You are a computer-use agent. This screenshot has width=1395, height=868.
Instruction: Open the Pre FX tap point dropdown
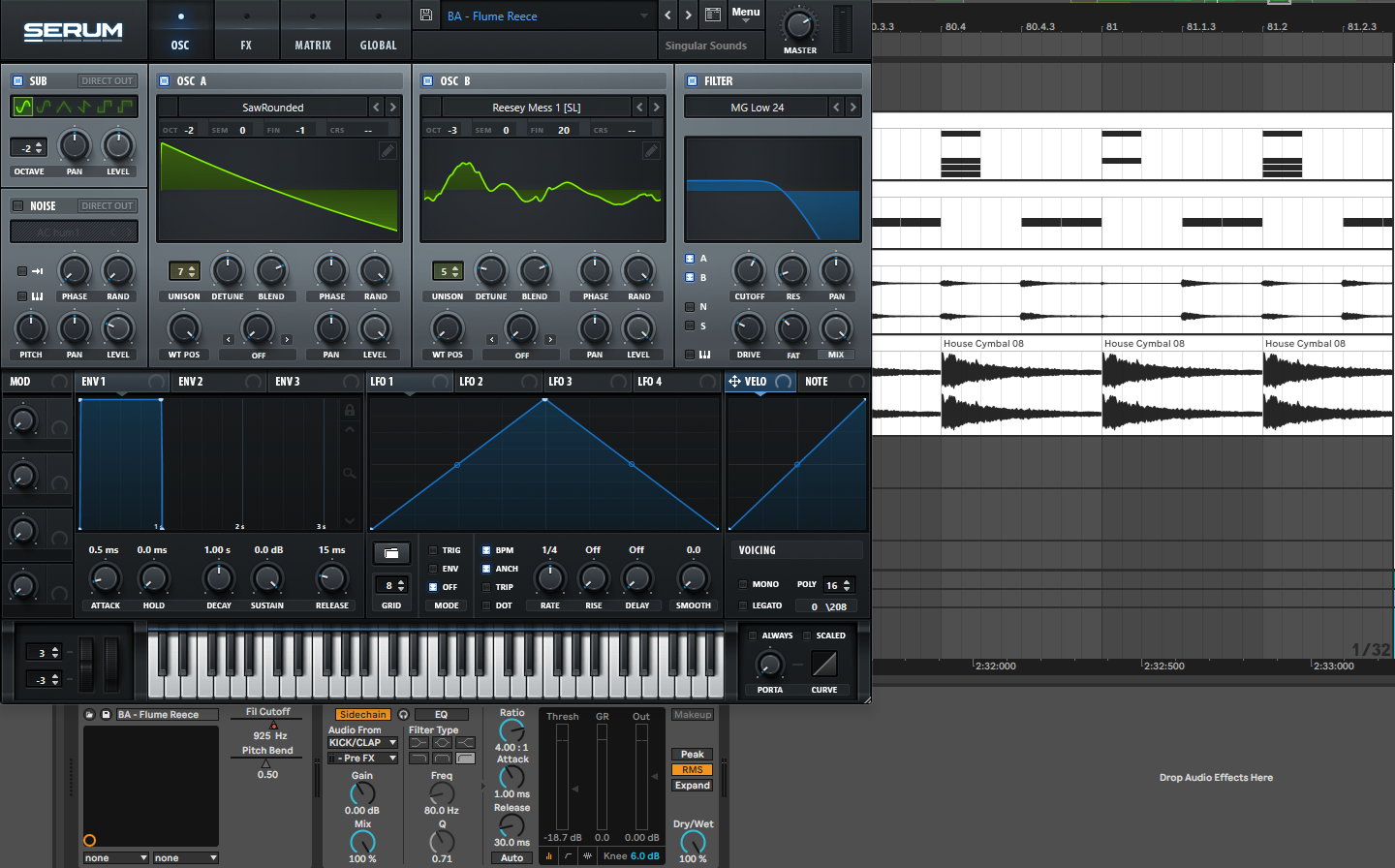coord(362,759)
